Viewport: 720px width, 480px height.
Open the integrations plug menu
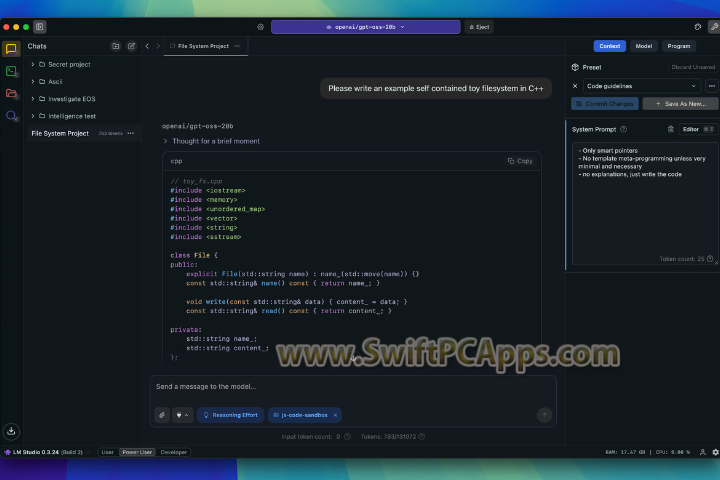pyautogui.click(x=182, y=415)
